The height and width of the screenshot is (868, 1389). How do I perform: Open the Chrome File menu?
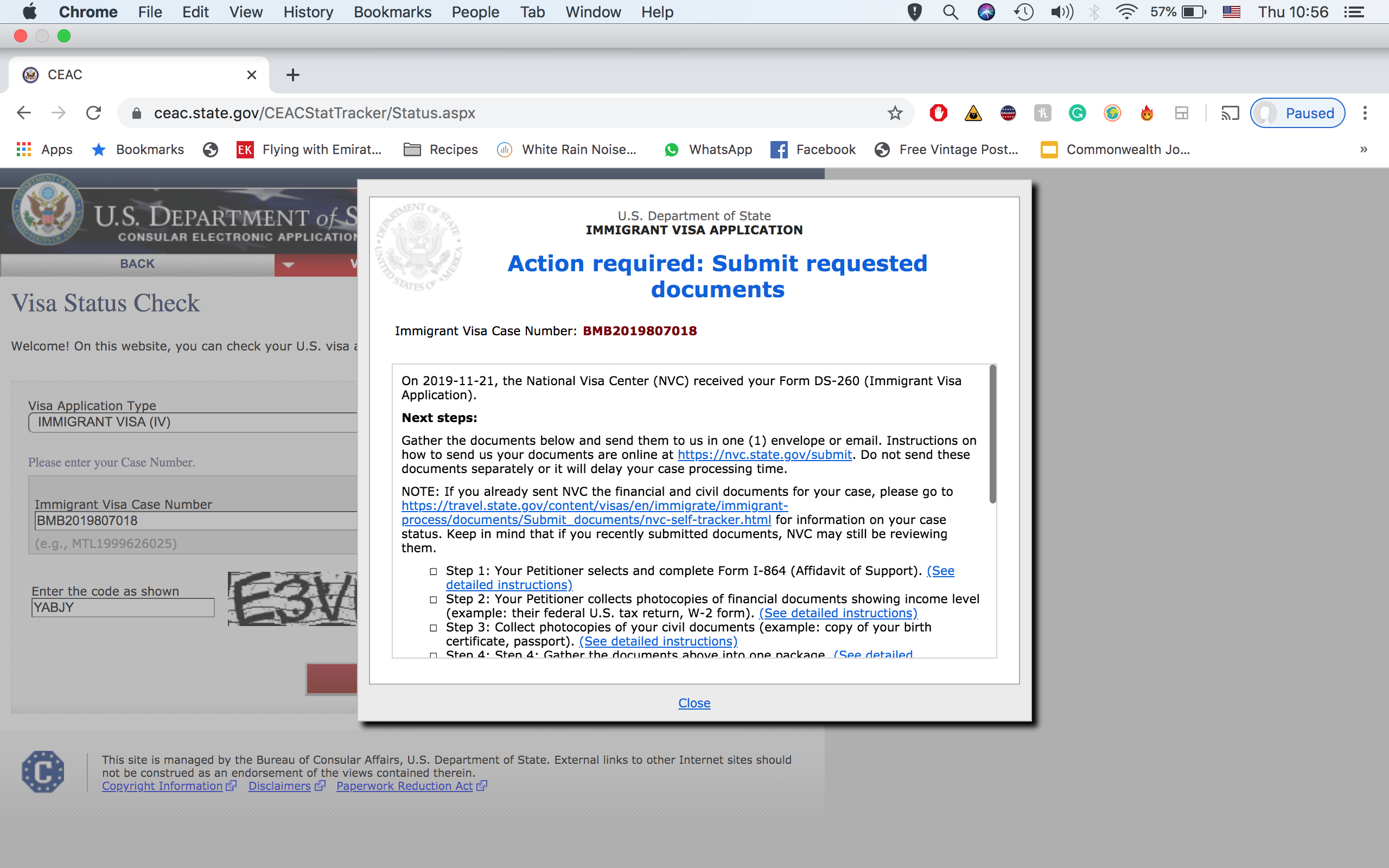point(150,12)
